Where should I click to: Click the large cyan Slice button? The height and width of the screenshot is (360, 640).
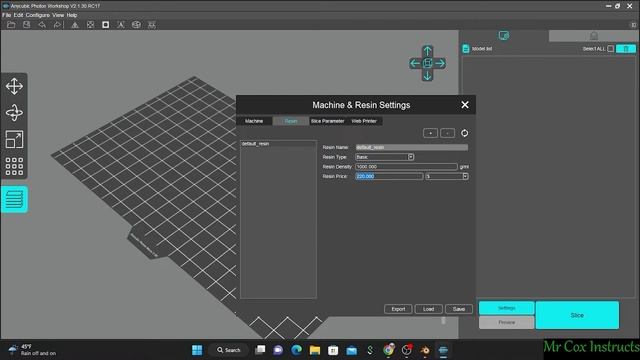(x=577, y=315)
